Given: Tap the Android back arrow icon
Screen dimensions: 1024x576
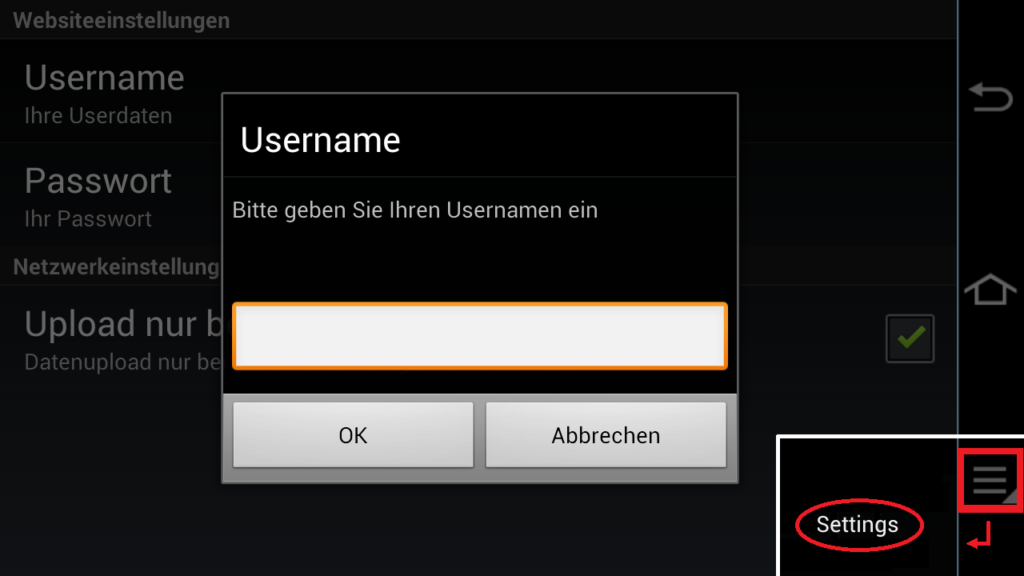Looking at the screenshot, I should point(991,97).
